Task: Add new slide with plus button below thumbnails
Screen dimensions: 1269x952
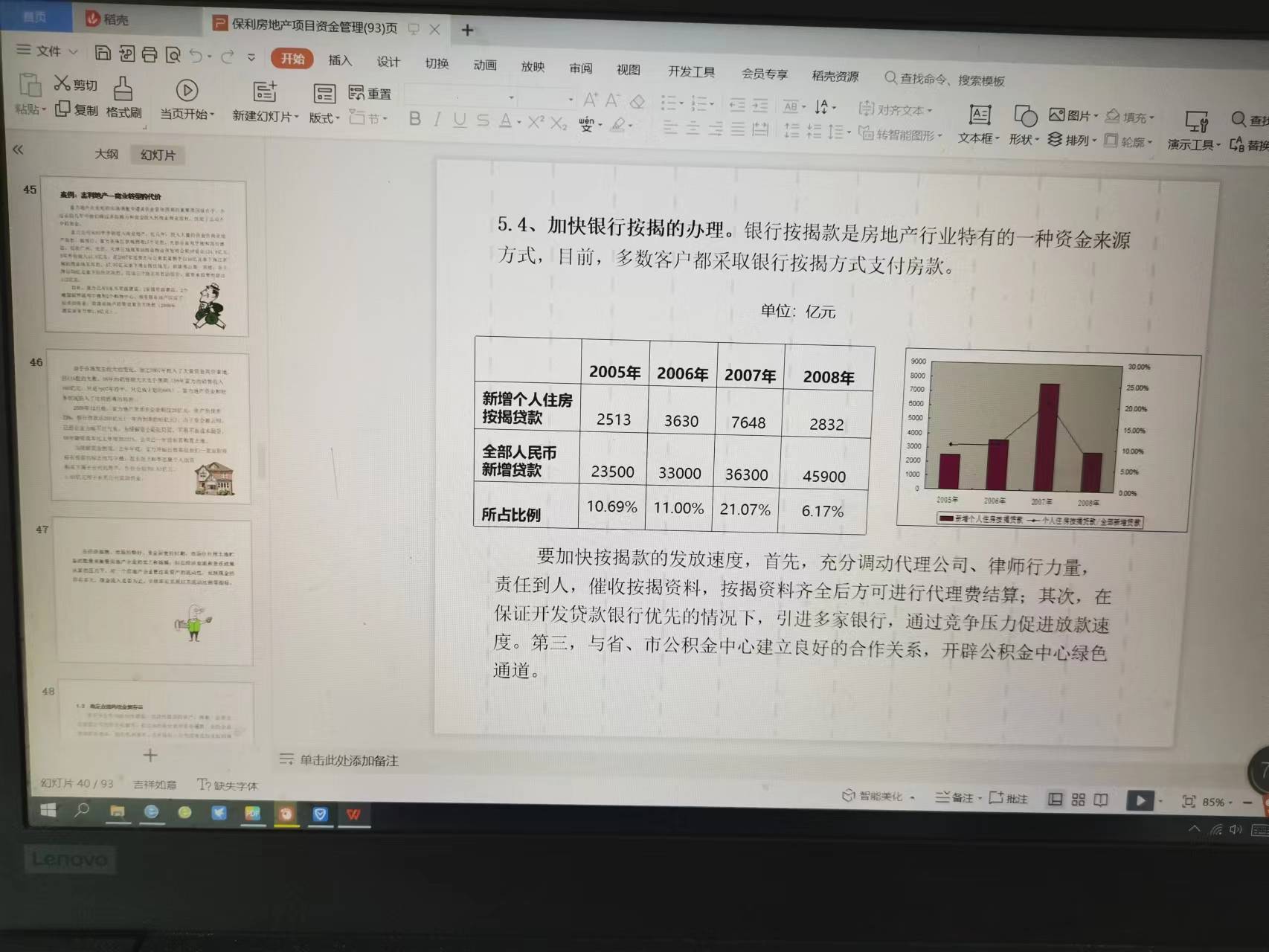Action: coord(150,755)
